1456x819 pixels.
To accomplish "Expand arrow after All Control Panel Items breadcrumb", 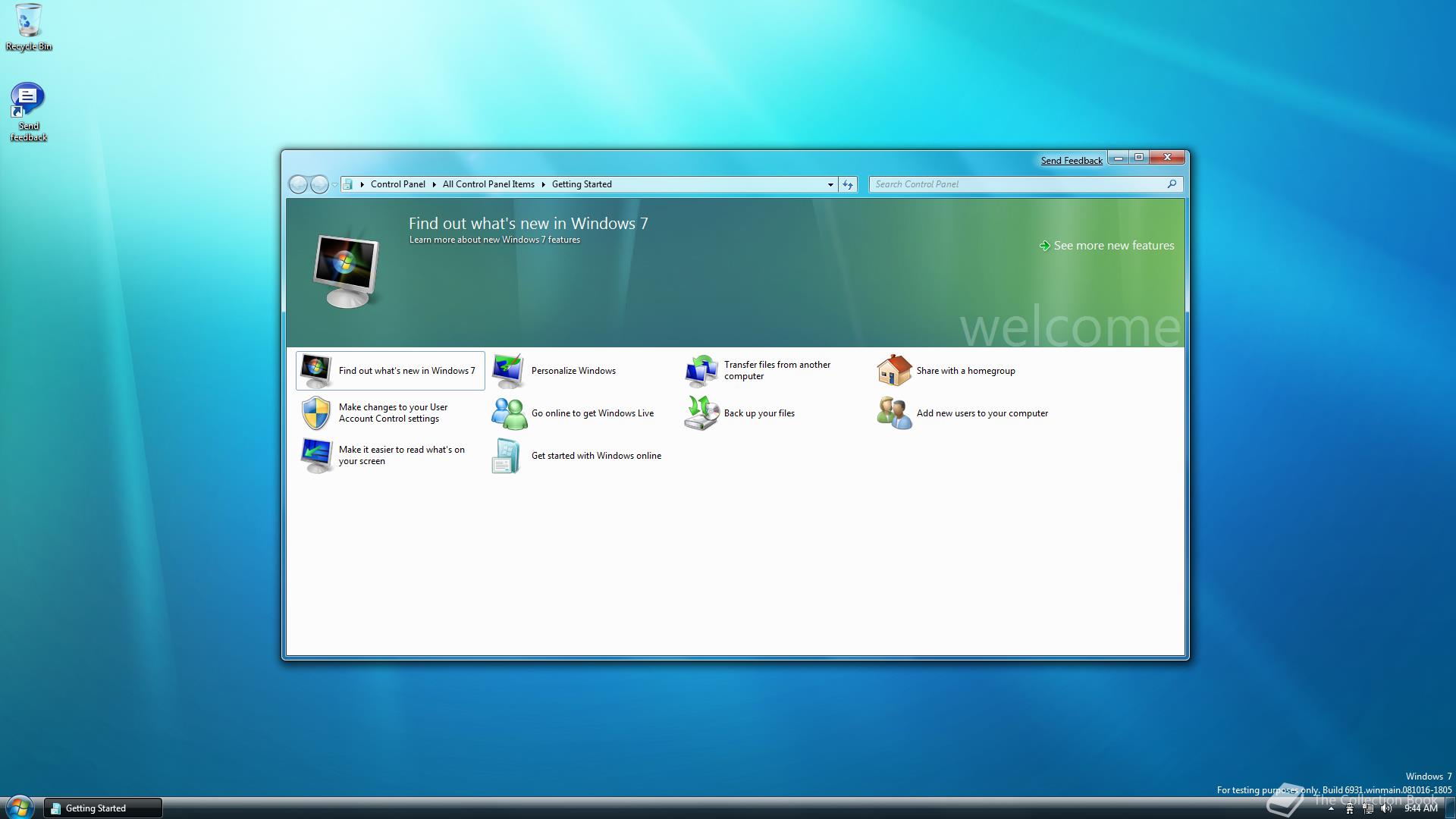I will click(x=543, y=184).
